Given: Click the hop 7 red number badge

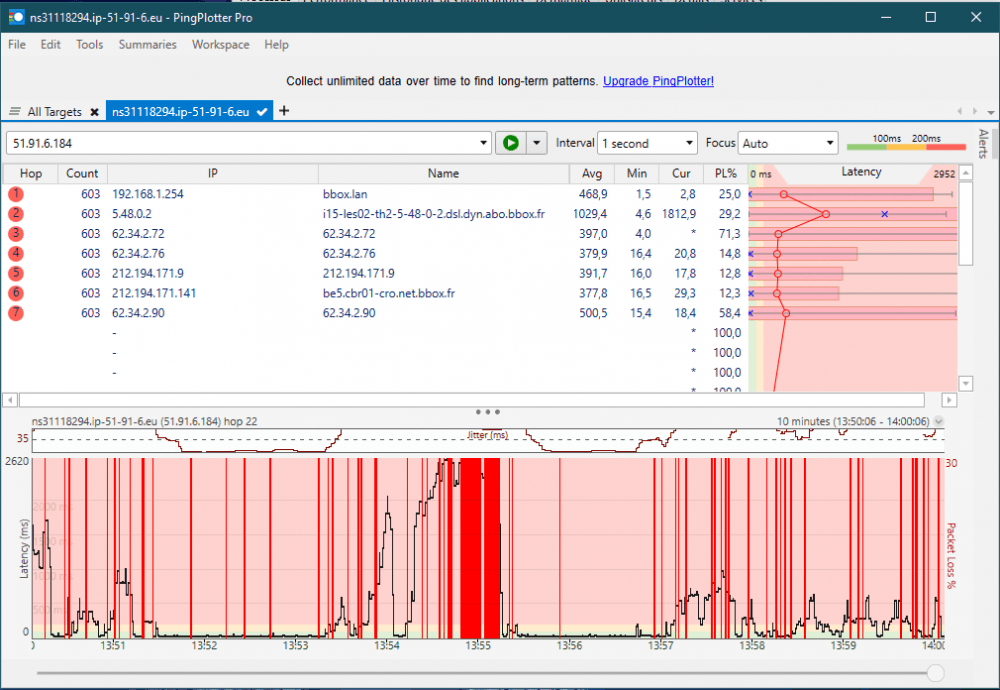Looking at the screenshot, I should point(16,313).
